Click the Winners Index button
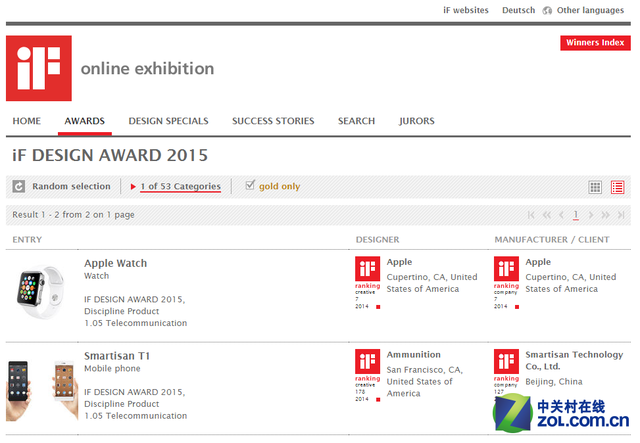640x443 pixels. coord(595,43)
